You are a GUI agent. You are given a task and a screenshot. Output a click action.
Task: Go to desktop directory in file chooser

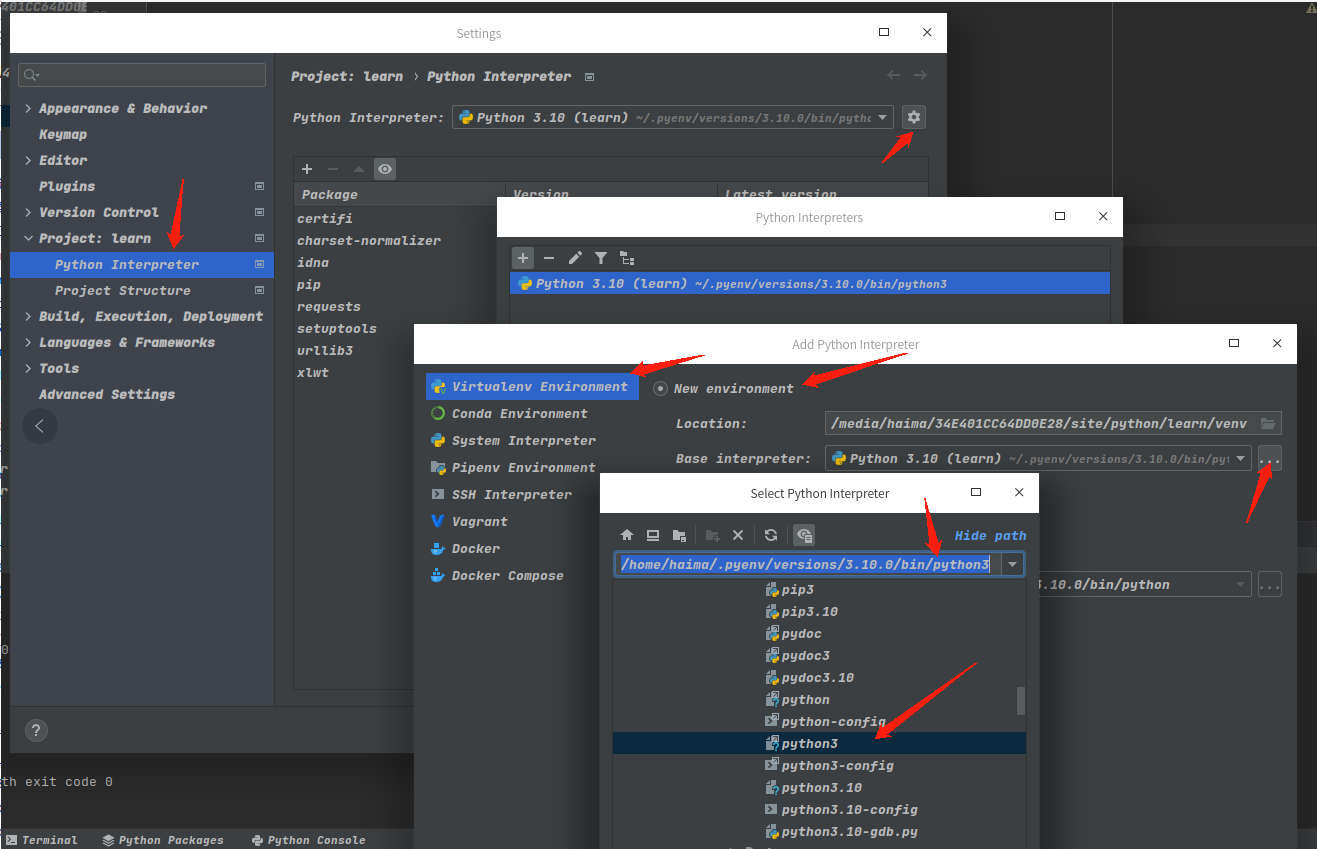tap(653, 535)
